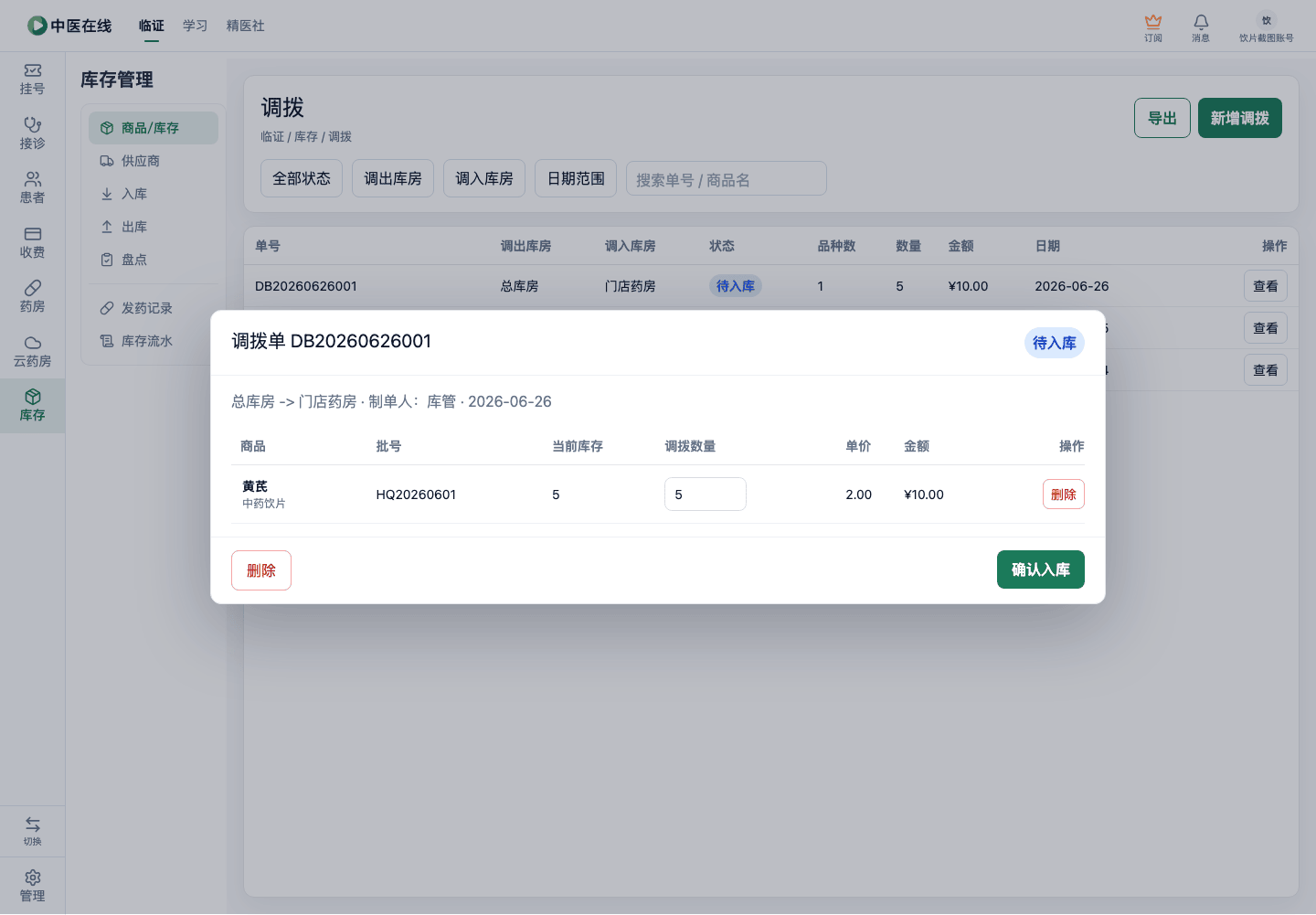1316x915 pixels.
Task: Click the 待入库 badge in dialog header
Action: coord(1055,343)
